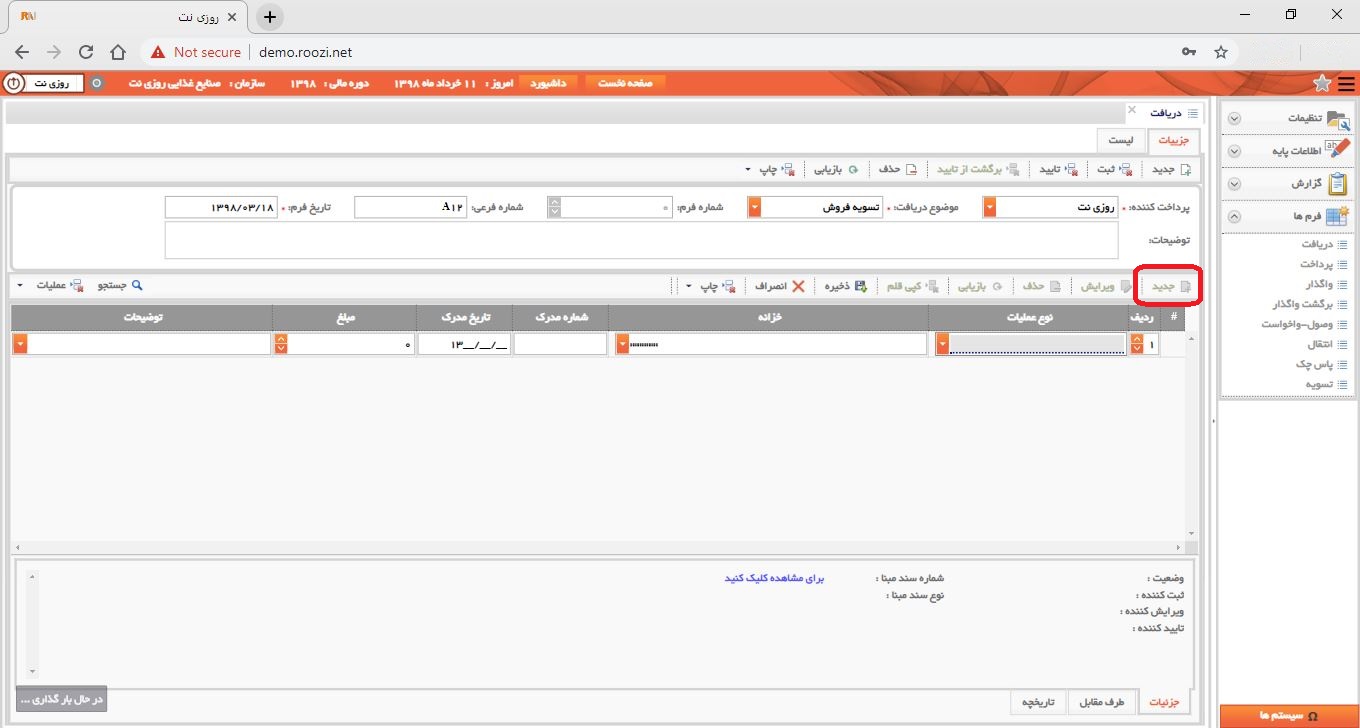Collapse the فرم ها sidebar section

1234,216
